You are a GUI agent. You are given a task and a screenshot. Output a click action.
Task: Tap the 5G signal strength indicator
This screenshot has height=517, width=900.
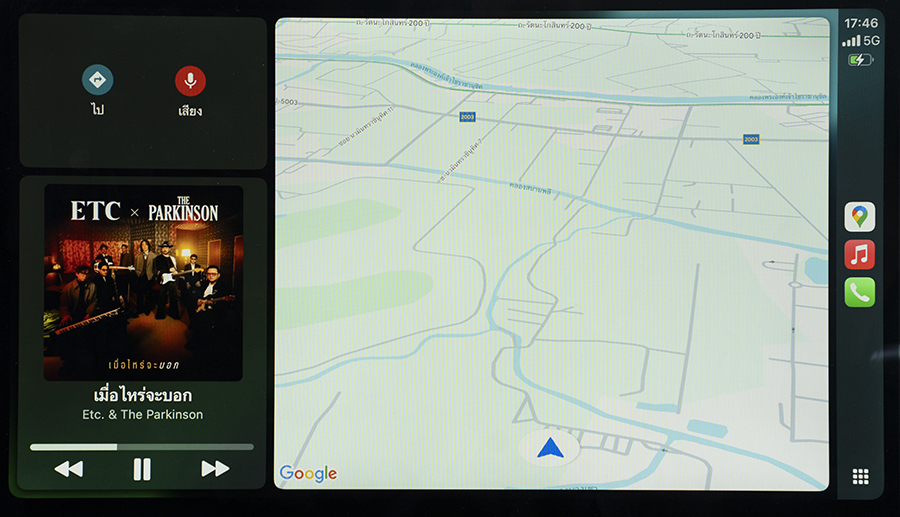click(x=860, y=41)
